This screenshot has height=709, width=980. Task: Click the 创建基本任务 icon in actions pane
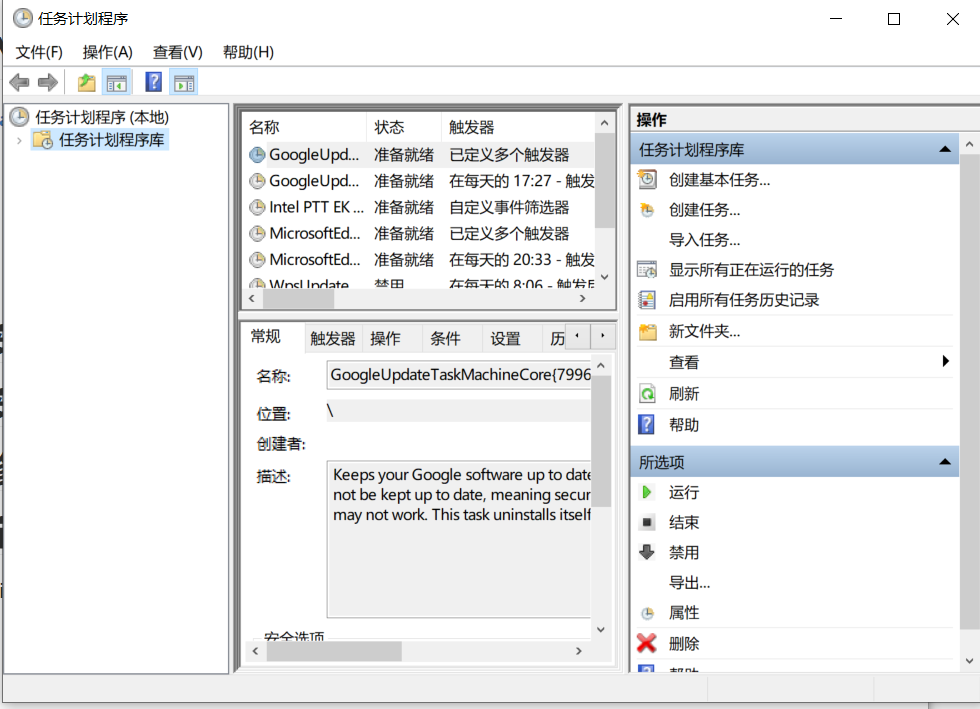(x=648, y=180)
